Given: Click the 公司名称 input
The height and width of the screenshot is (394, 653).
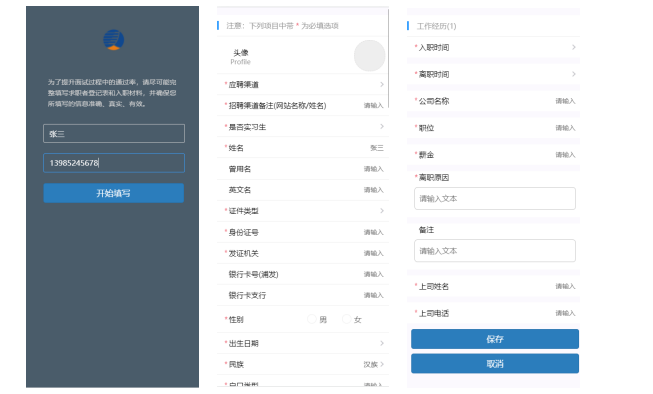Looking at the screenshot, I should pyautogui.click(x=565, y=101).
